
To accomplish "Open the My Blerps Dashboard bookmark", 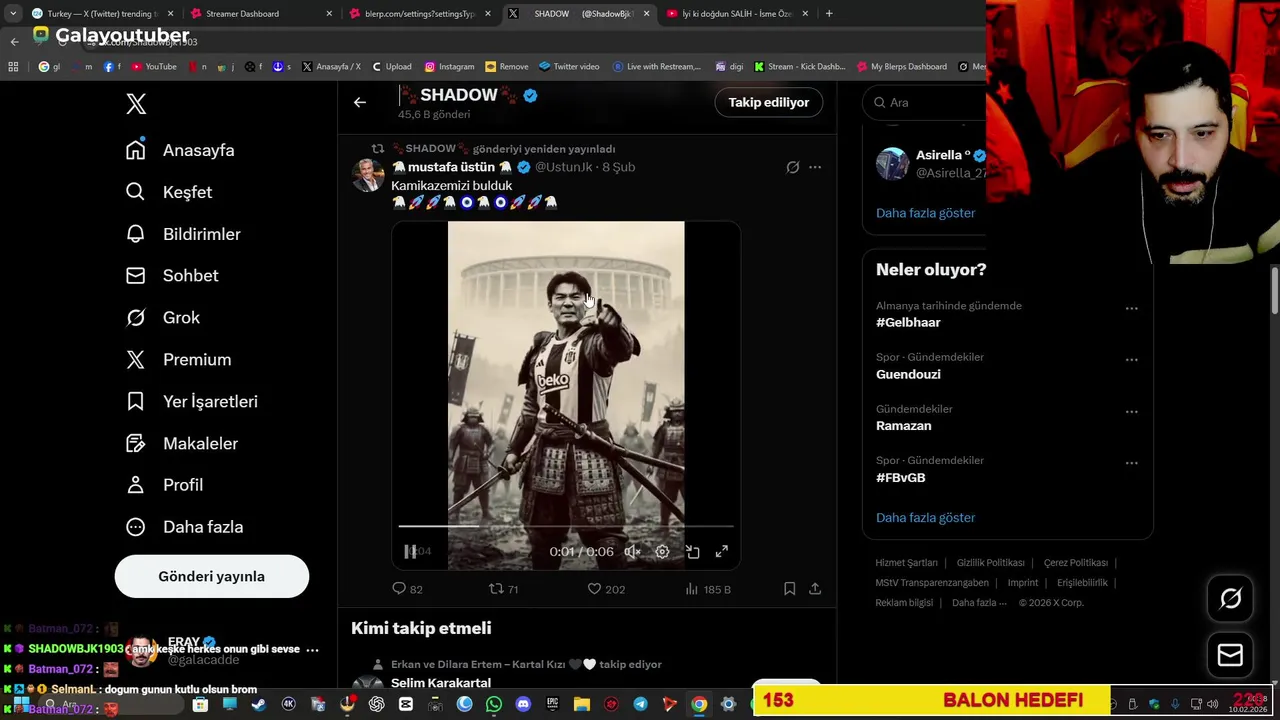I will pos(902,67).
